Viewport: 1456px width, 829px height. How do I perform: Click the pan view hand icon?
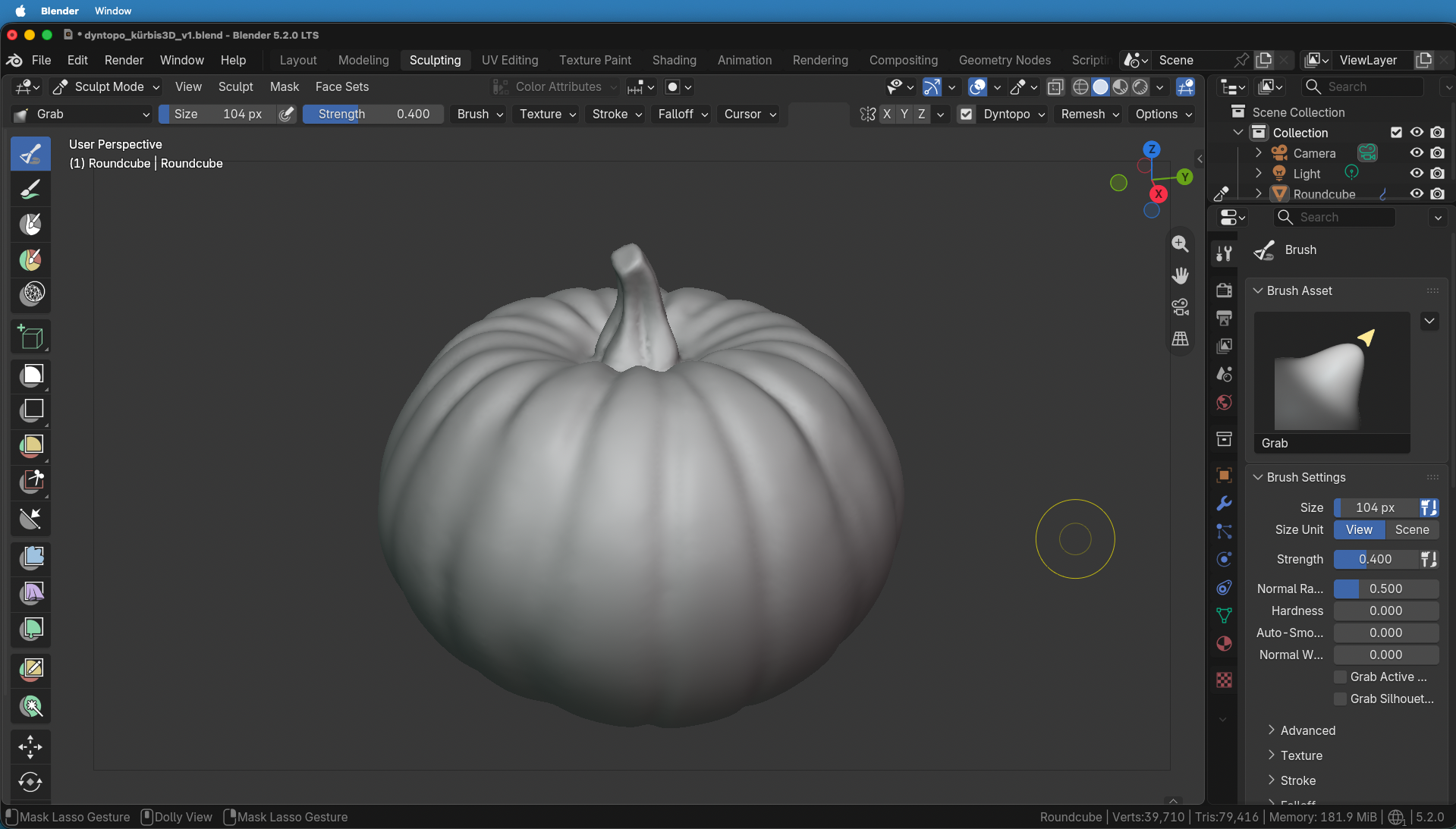click(x=1180, y=275)
